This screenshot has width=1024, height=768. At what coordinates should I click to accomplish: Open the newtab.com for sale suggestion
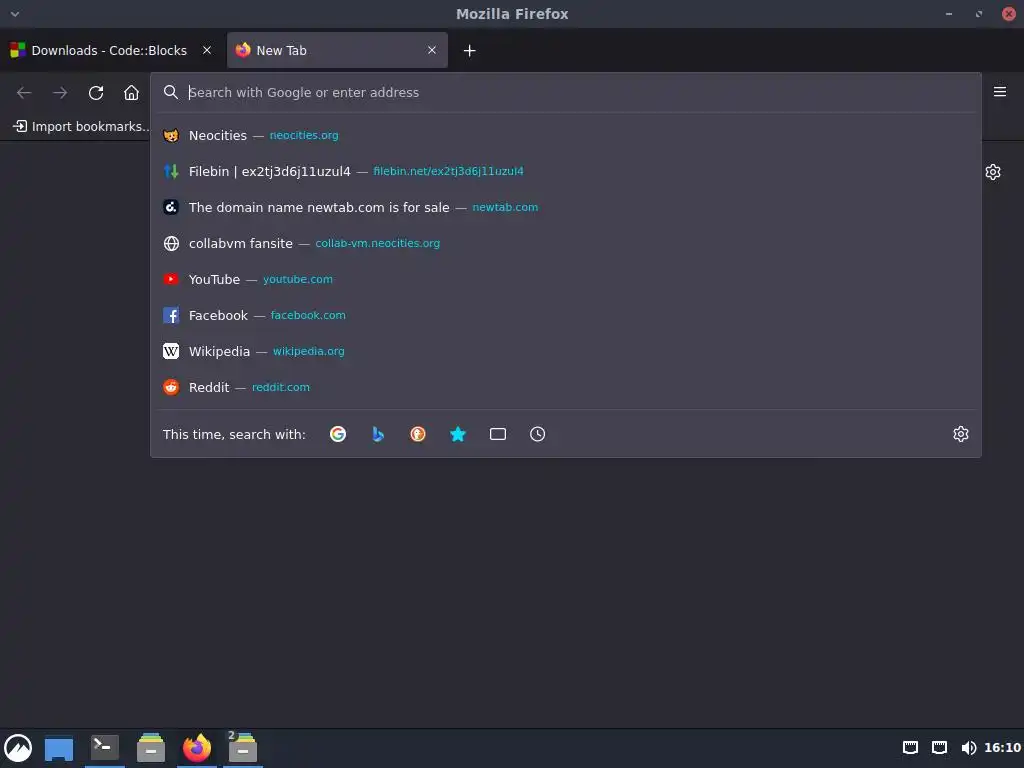click(566, 207)
